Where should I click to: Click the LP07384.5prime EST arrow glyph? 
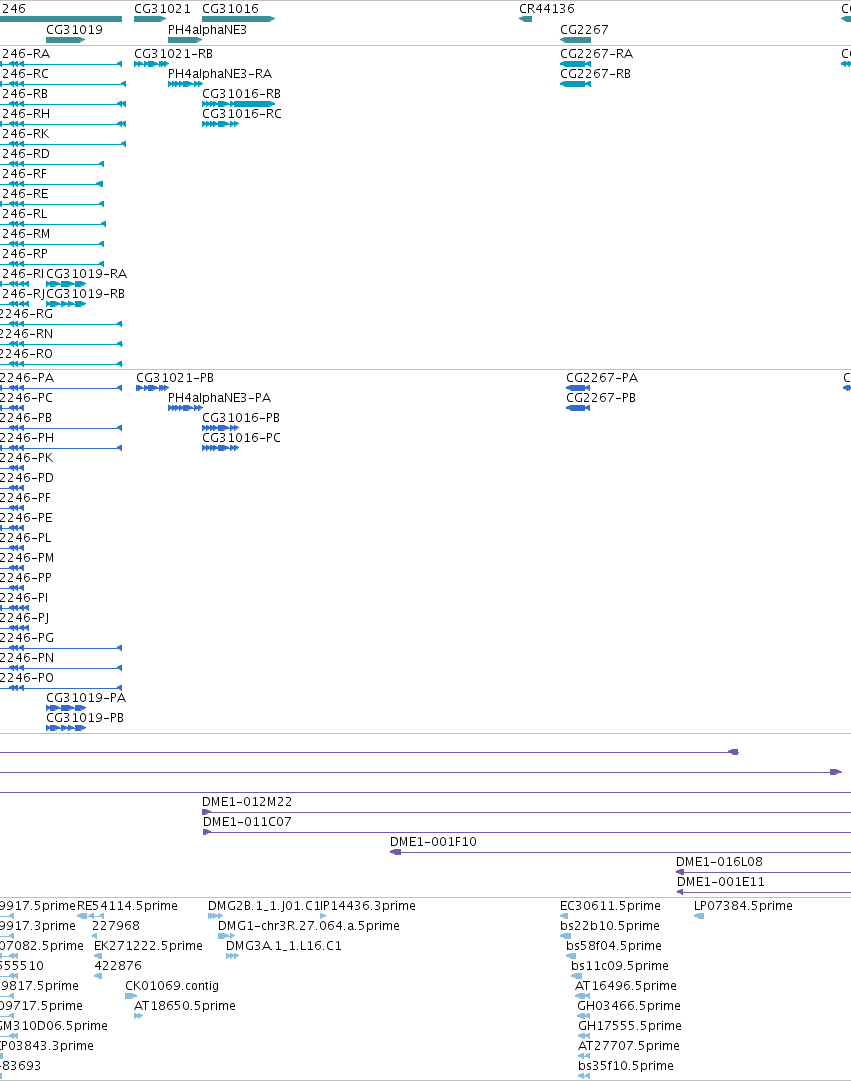(699, 916)
